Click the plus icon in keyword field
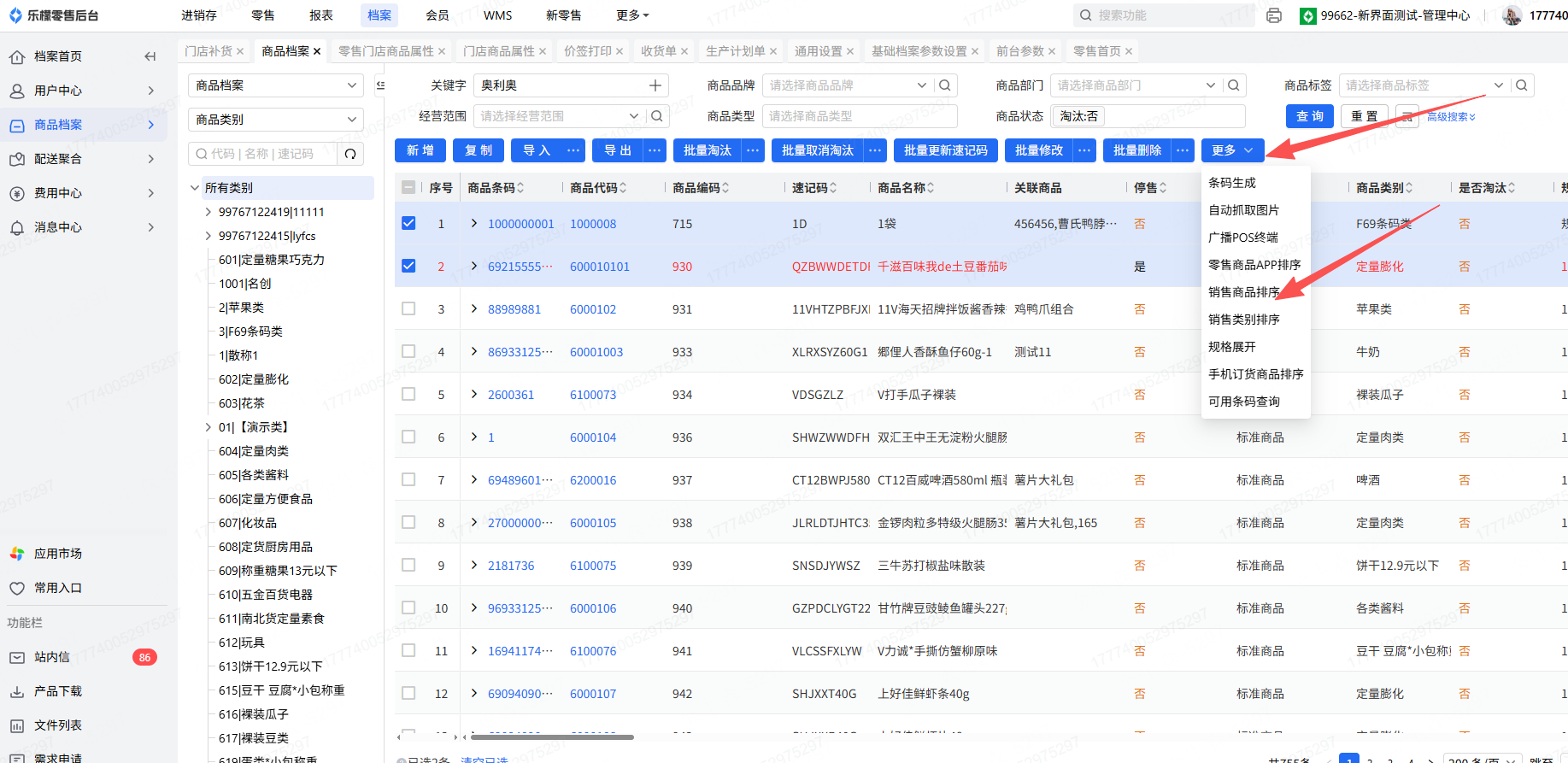 [x=655, y=85]
